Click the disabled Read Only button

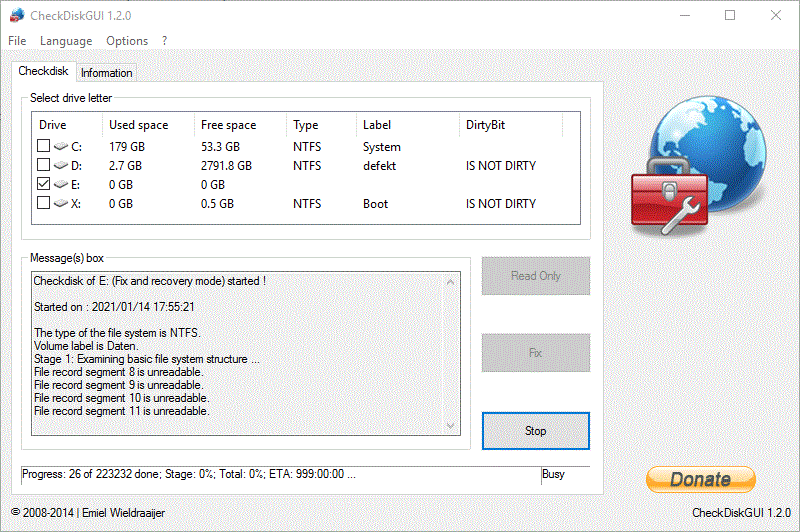[536, 276]
